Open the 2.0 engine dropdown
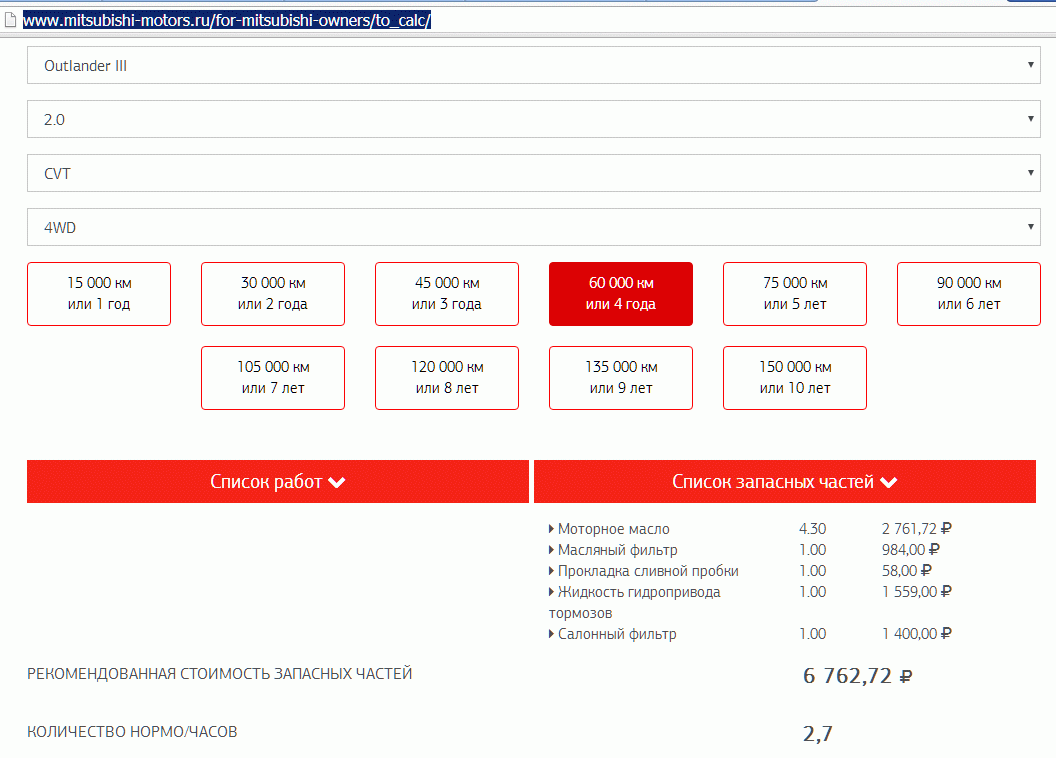This screenshot has width=1056, height=758. [533, 119]
